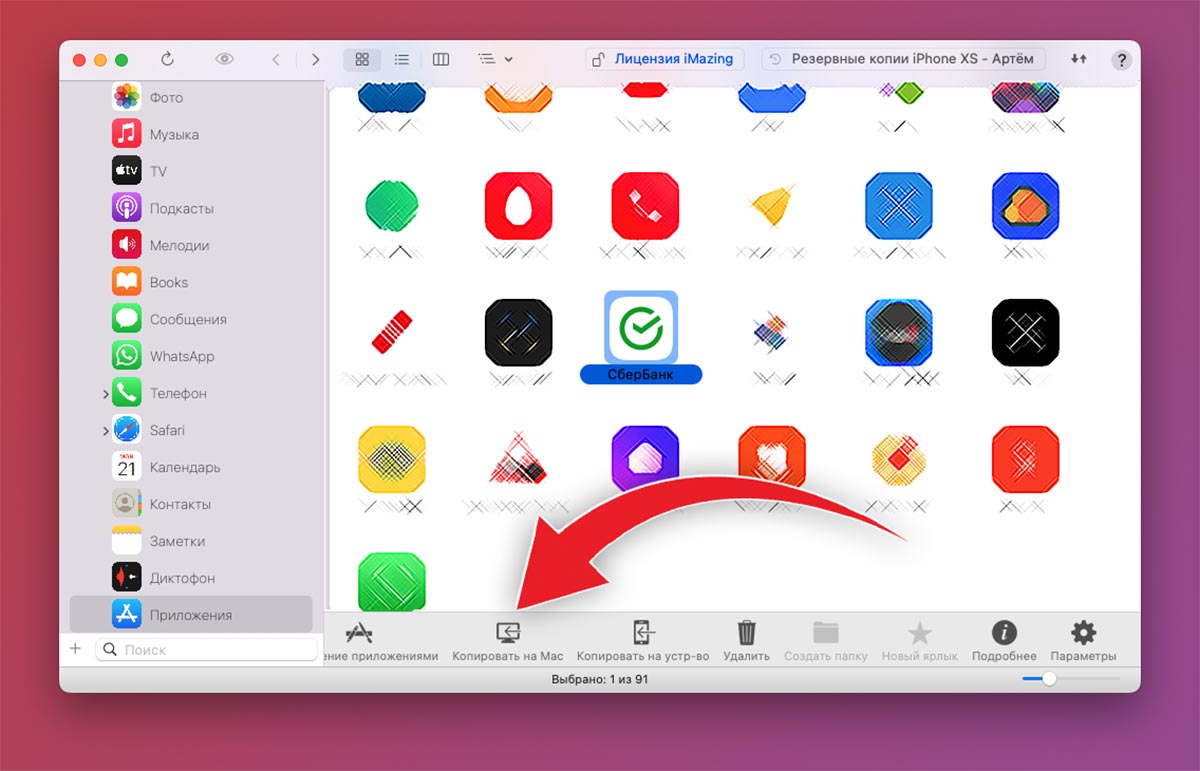Switch to list view
The width and height of the screenshot is (1200, 771).
pos(401,59)
